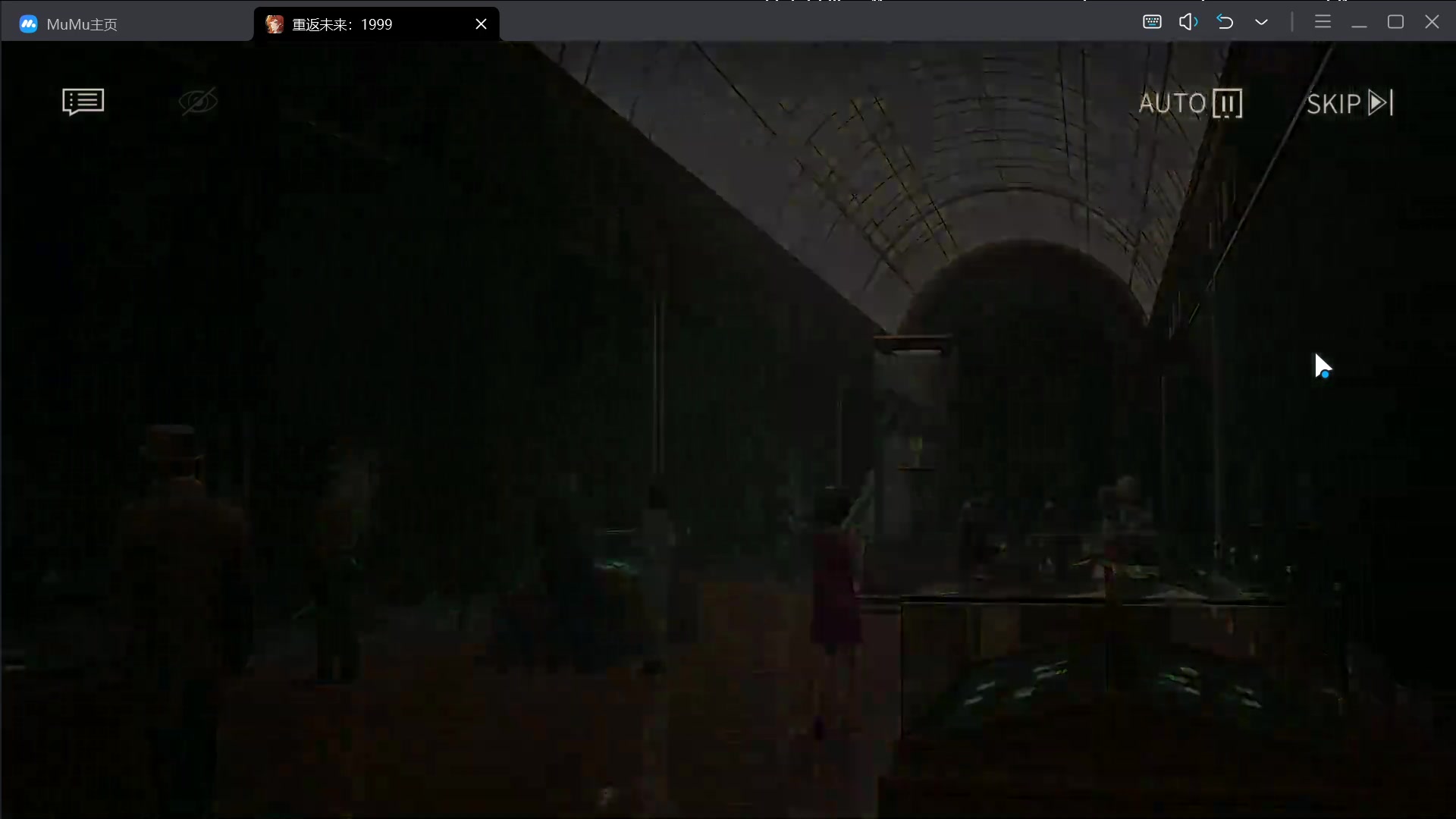The height and width of the screenshot is (819, 1456).
Task: Maximize the MuMu emulator window
Action: (x=1395, y=22)
